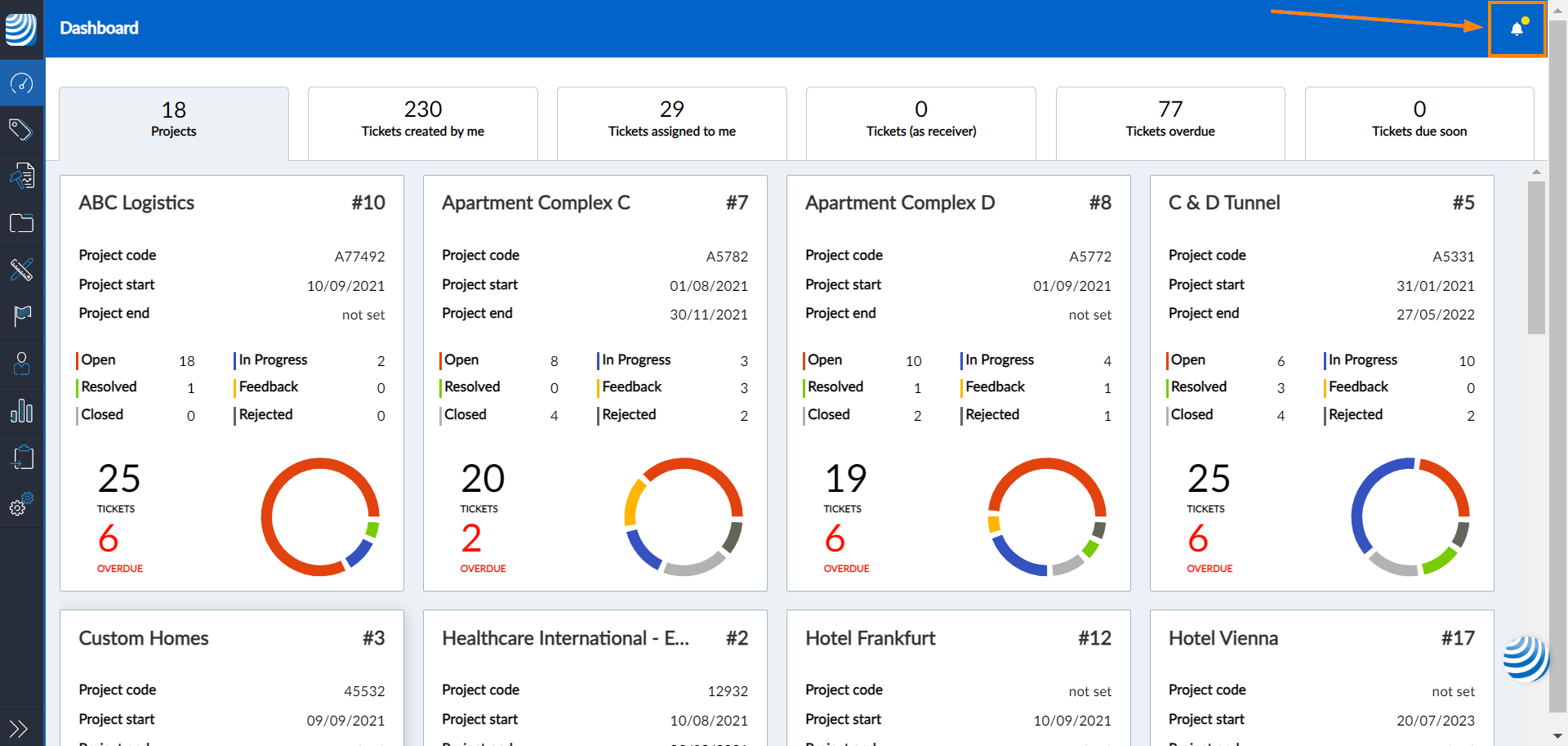
Task: Open Tickets assigned to me showing 29
Action: click(671, 118)
